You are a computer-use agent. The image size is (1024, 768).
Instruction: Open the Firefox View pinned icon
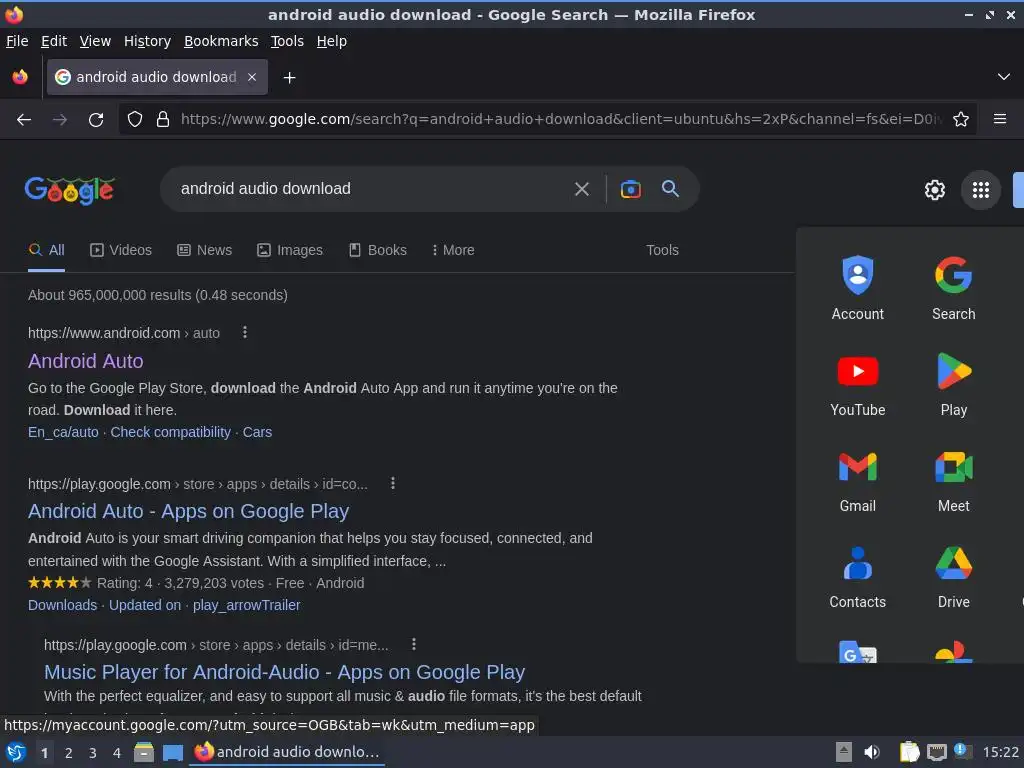[x=20, y=77]
